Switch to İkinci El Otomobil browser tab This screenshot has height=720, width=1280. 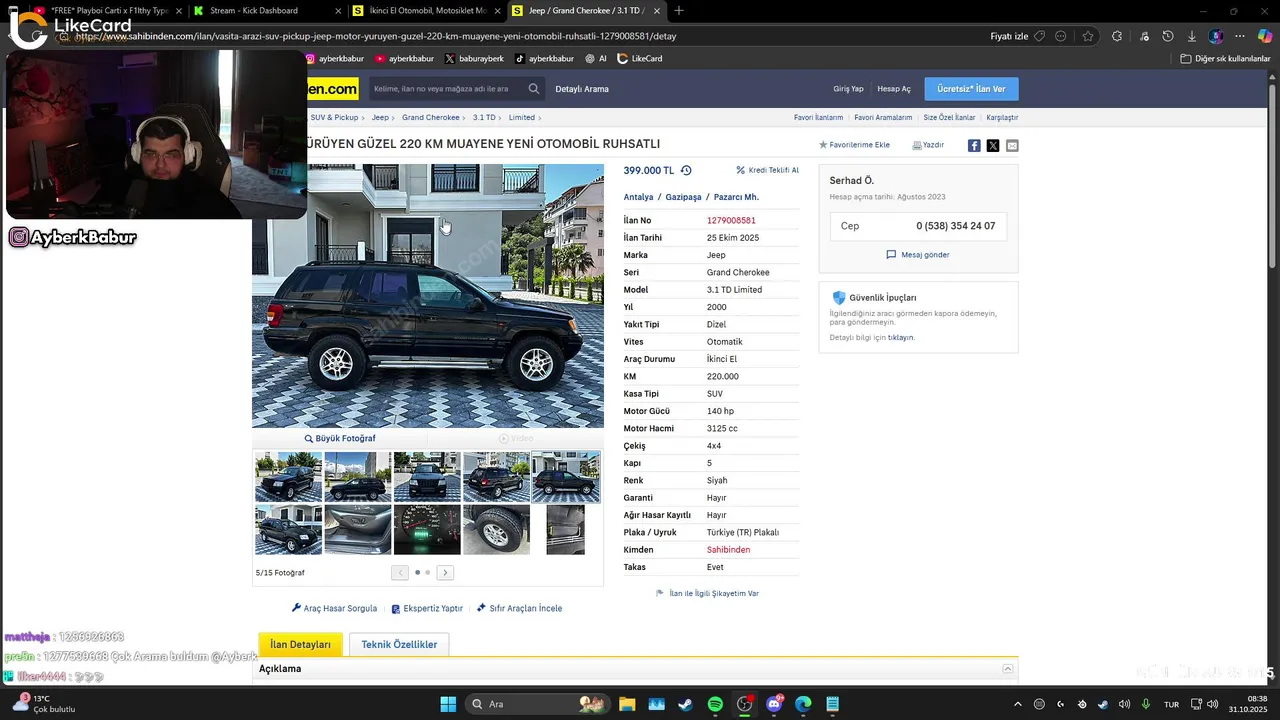425,11
